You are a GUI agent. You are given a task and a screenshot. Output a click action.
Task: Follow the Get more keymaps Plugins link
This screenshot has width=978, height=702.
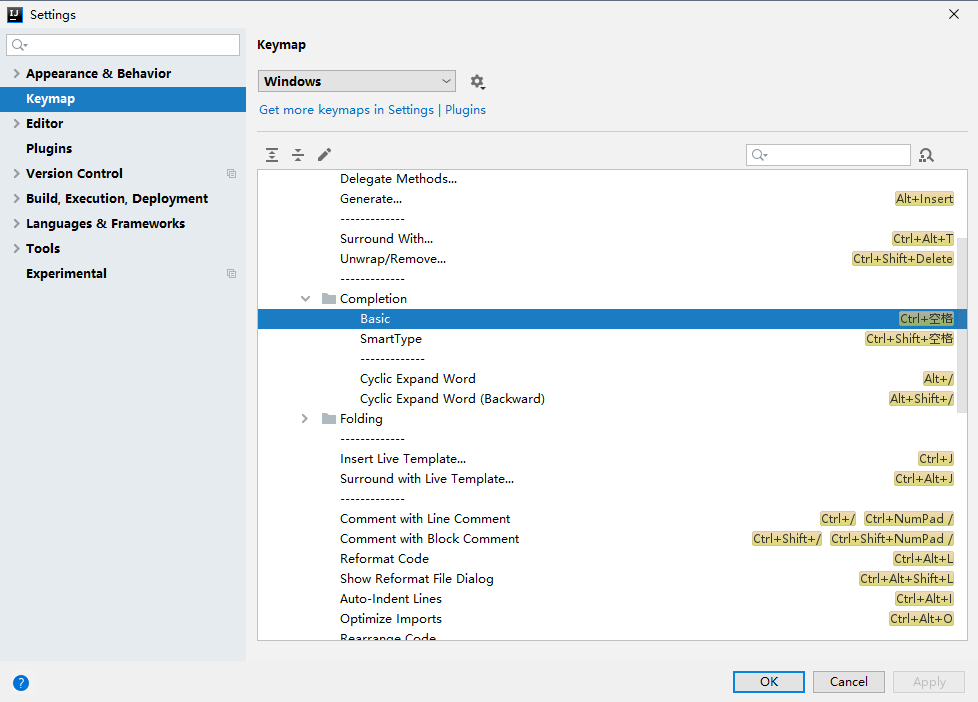pyautogui.click(x=372, y=110)
